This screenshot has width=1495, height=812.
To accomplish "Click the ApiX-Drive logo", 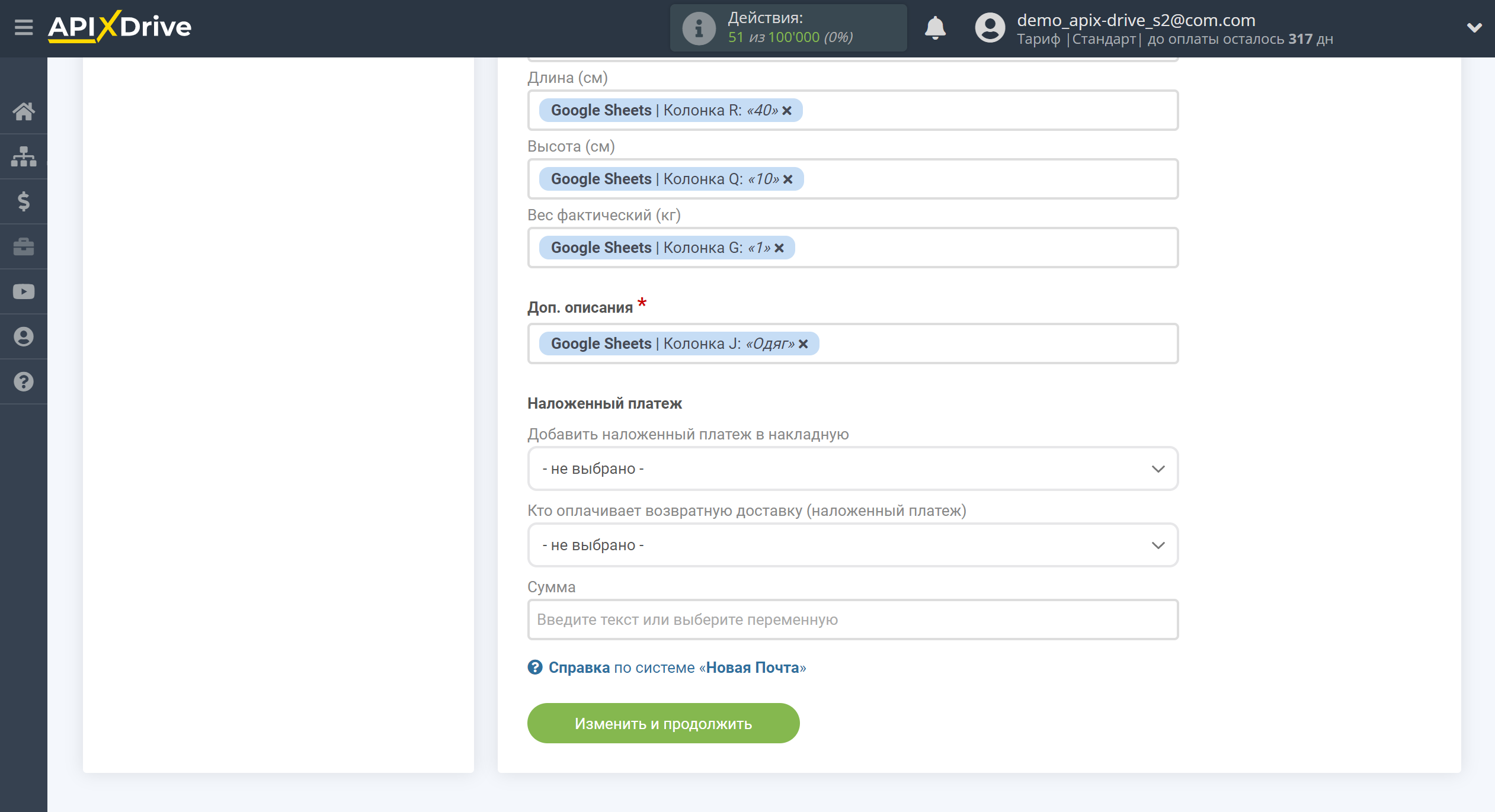I will click(x=120, y=27).
